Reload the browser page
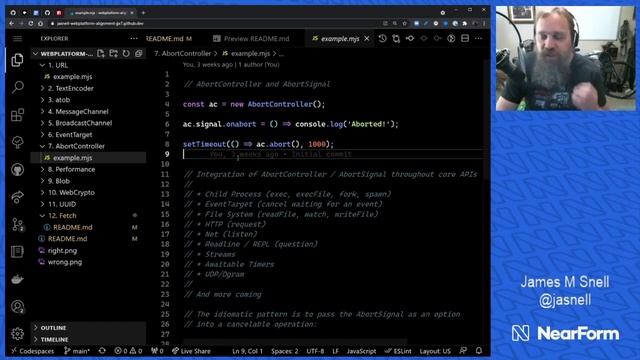This screenshot has width=640, height=360. tap(31, 24)
